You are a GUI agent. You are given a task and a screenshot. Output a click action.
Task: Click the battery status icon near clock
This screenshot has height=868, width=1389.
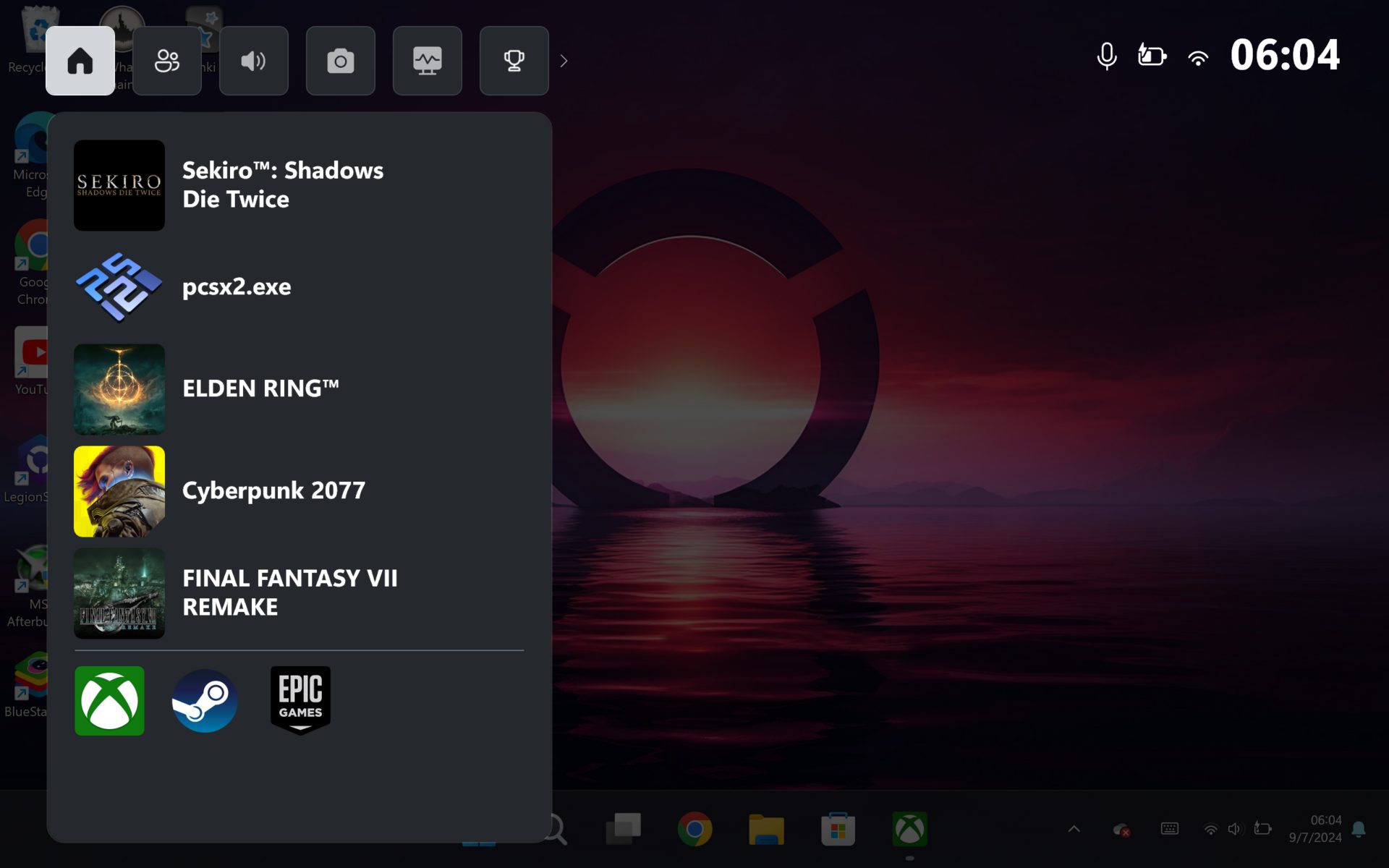1152,56
